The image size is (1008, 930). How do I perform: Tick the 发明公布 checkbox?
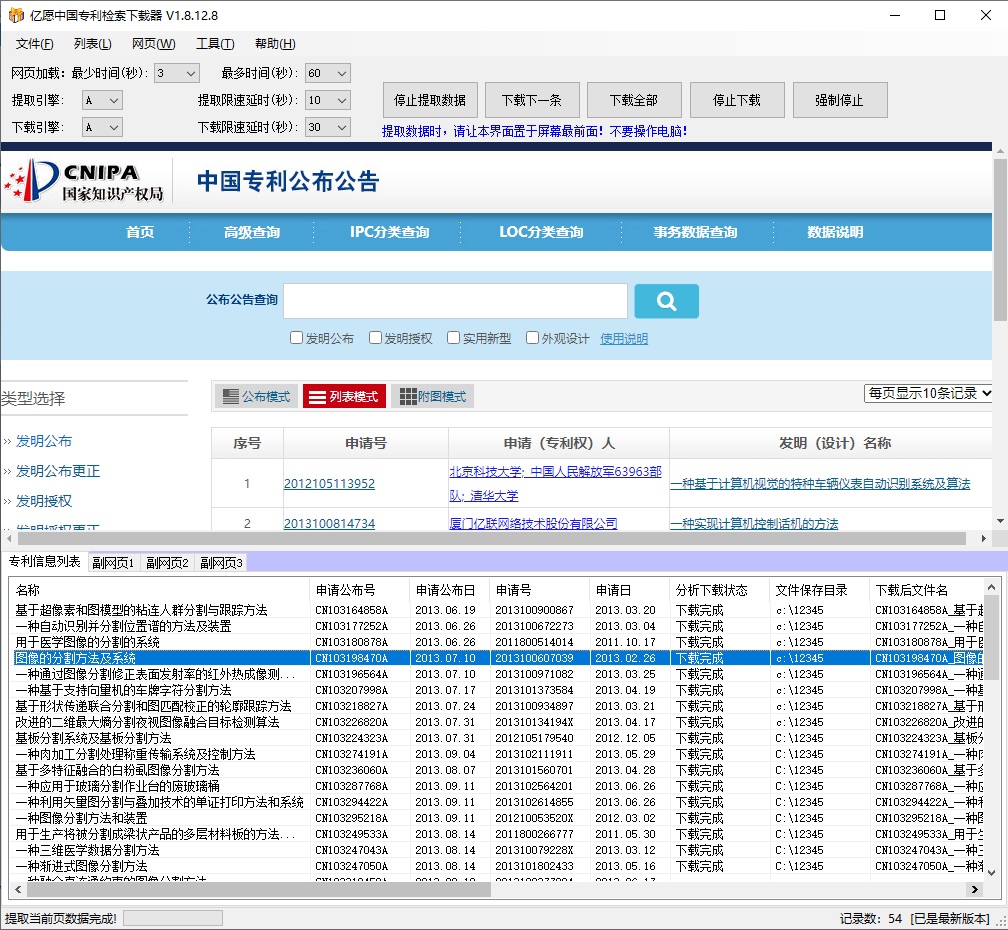pos(296,337)
